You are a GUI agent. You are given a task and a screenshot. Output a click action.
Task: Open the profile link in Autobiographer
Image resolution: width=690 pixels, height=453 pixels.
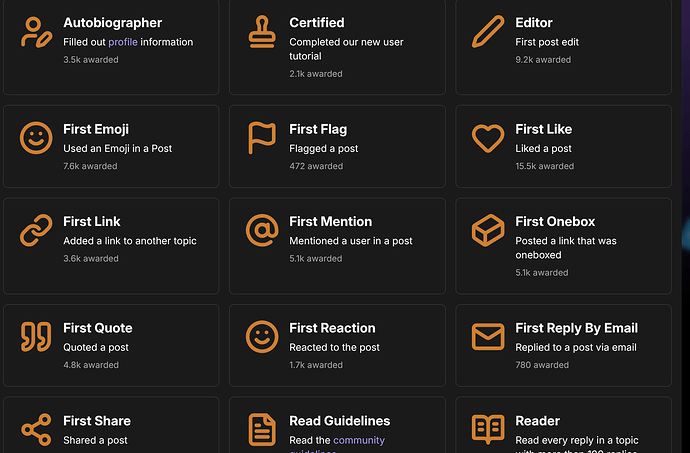click(123, 42)
